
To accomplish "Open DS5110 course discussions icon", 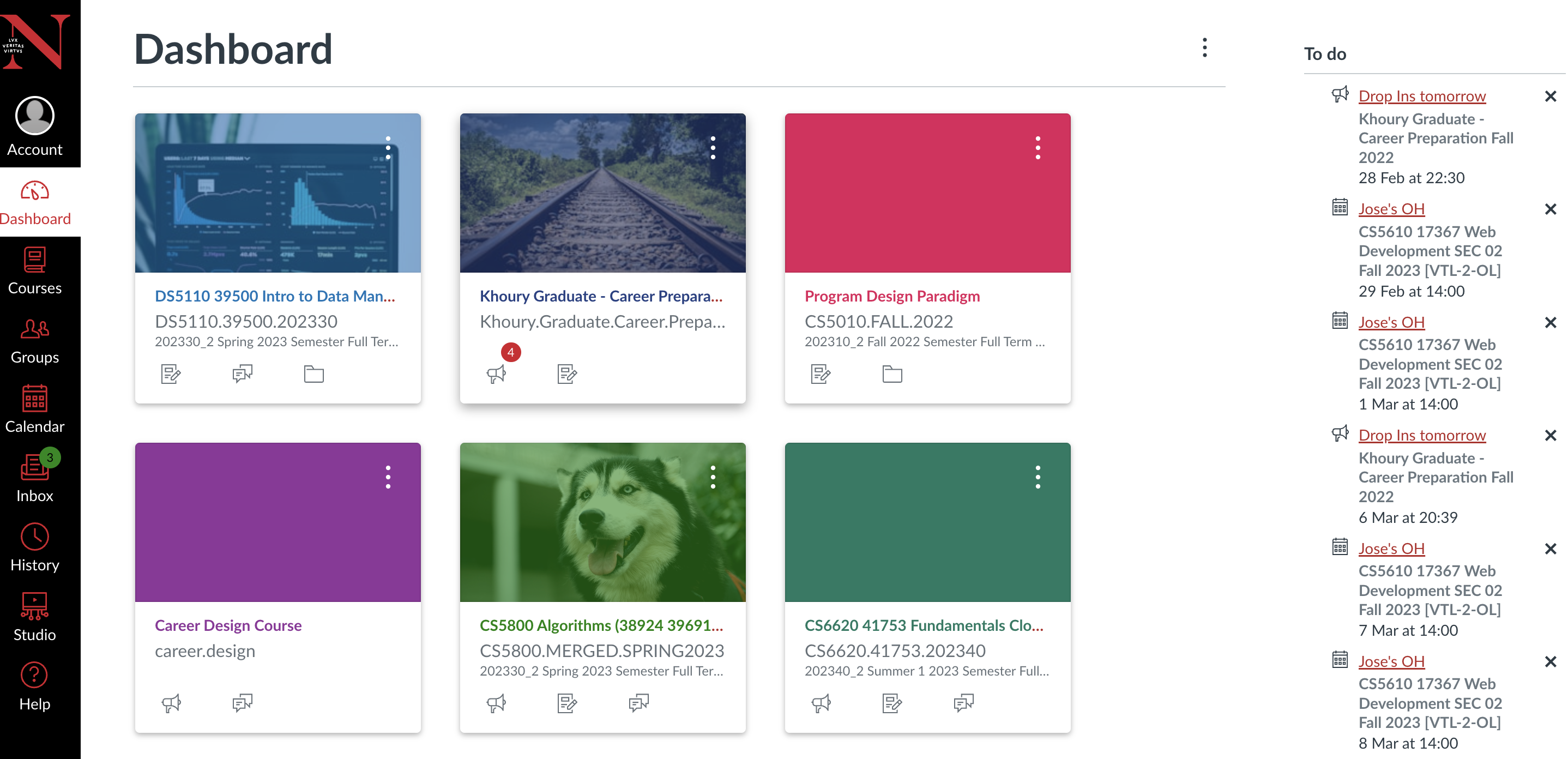I will tap(242, 373).
